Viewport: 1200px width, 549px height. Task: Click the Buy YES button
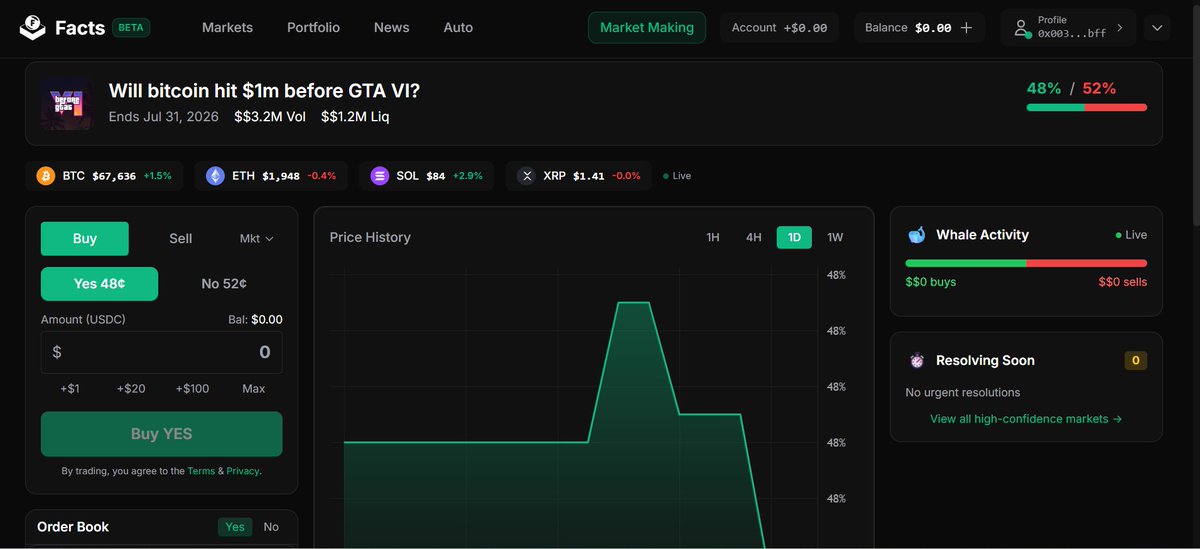pyautogui.click(x=161, y=434)
